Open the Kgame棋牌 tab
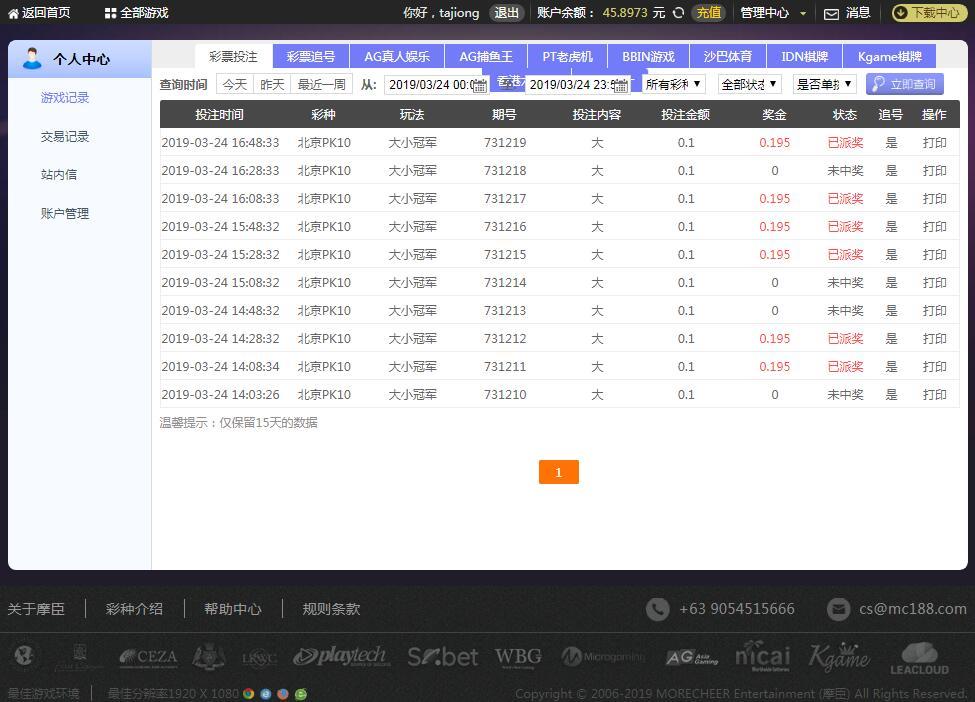Viewport: 975px width, 702px height. pos(889,57)
